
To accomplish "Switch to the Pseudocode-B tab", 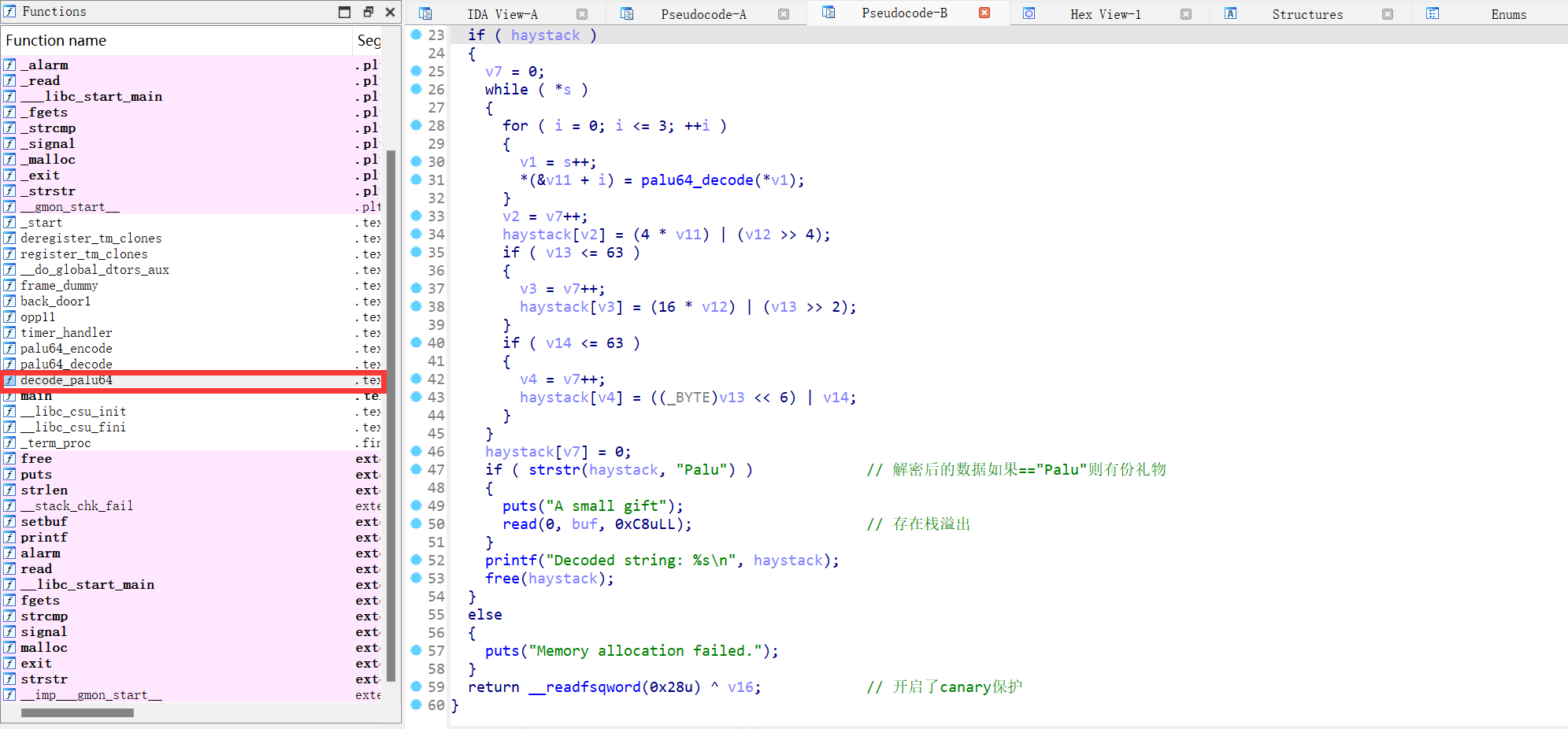I will (904, 13).
